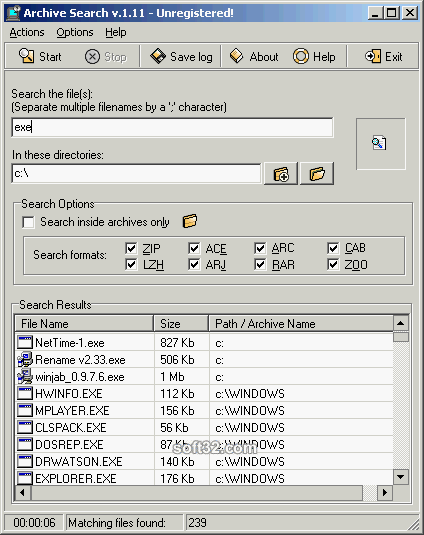Disable the CAB search format
This screenshot has height=535, width=424.
(x=333, y=248)
